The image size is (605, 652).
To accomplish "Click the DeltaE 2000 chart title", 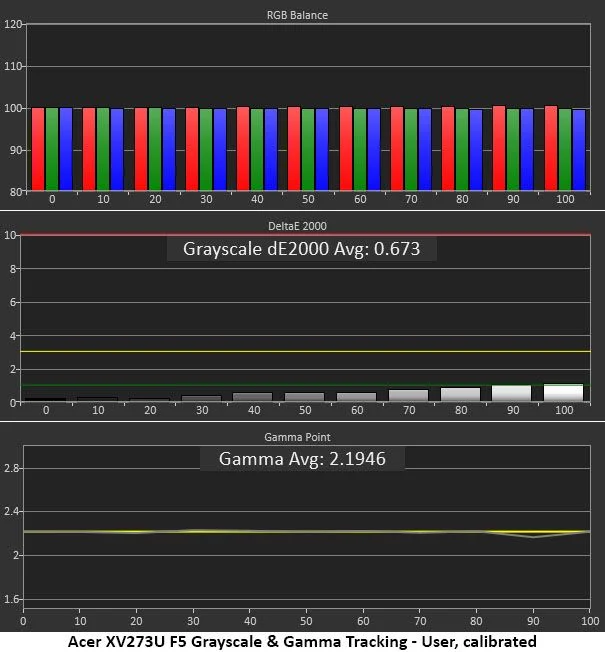I will [x=297, y=226].
